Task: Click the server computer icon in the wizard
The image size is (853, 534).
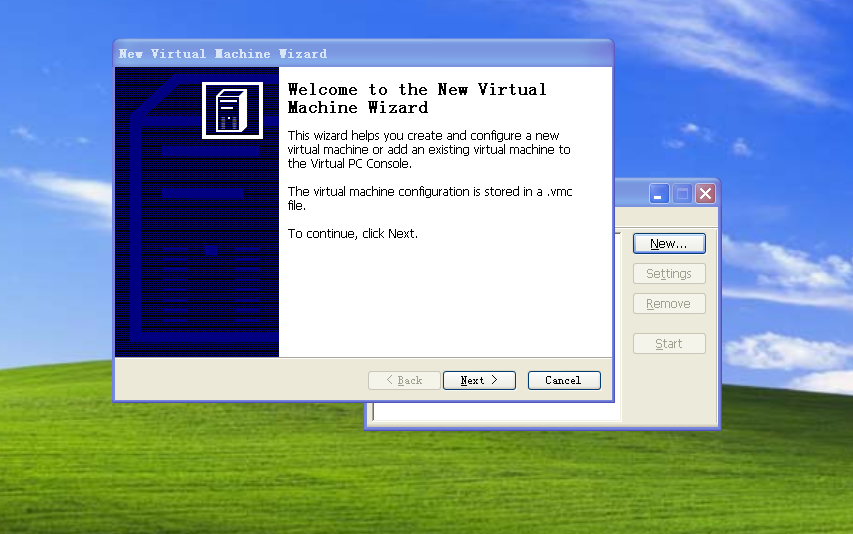Action: point(232,110)
